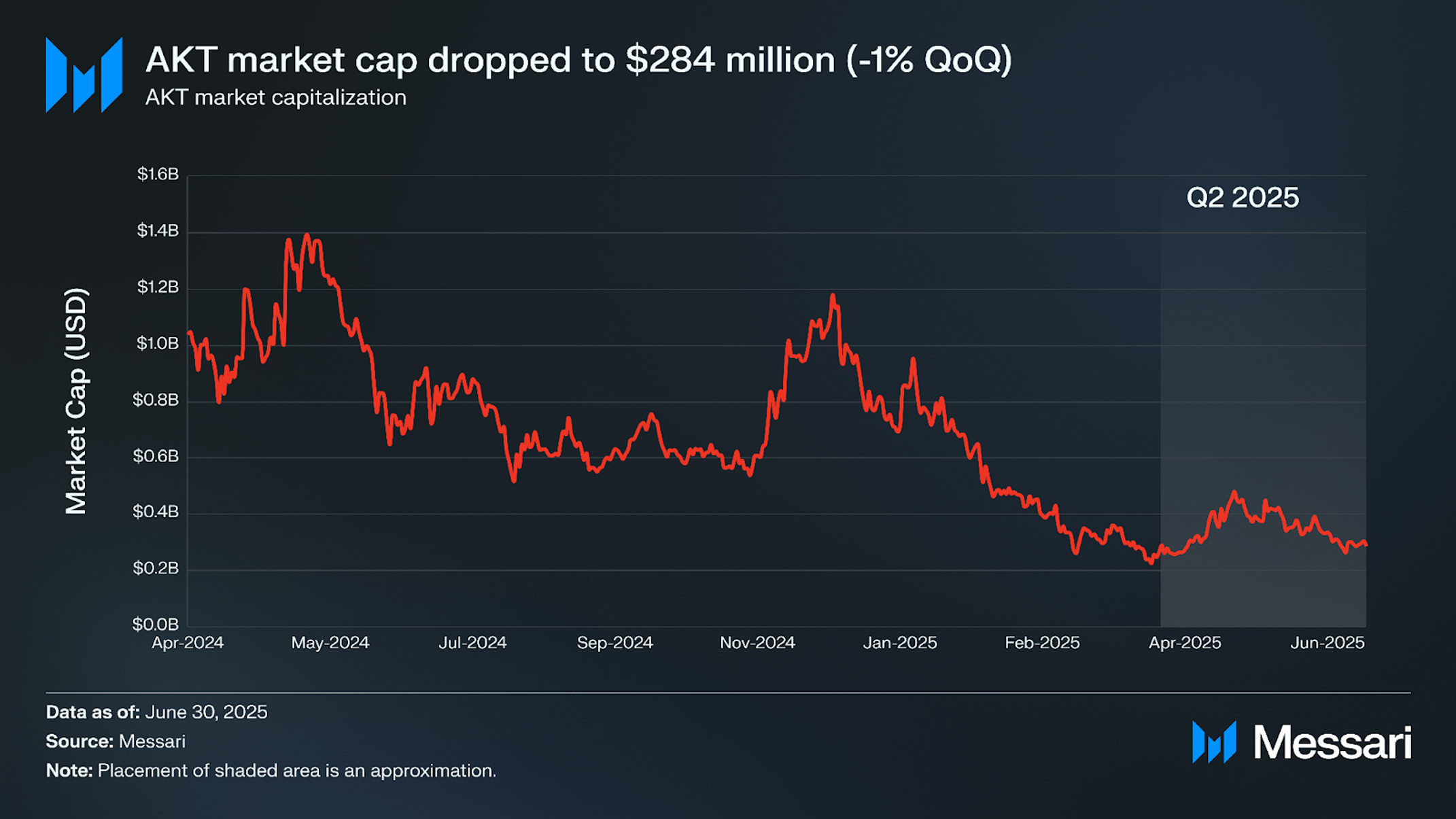1456x819 pixels.
Task: Click the chart title about $284 million
Action: click(578, 59)
